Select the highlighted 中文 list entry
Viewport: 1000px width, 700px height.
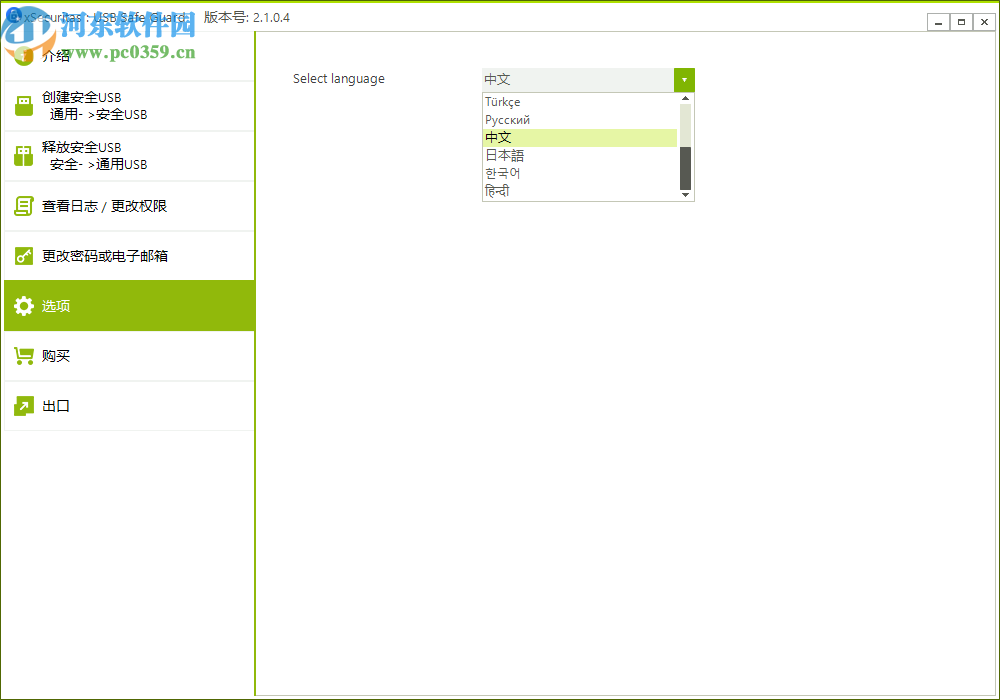(x=580, y=138)
